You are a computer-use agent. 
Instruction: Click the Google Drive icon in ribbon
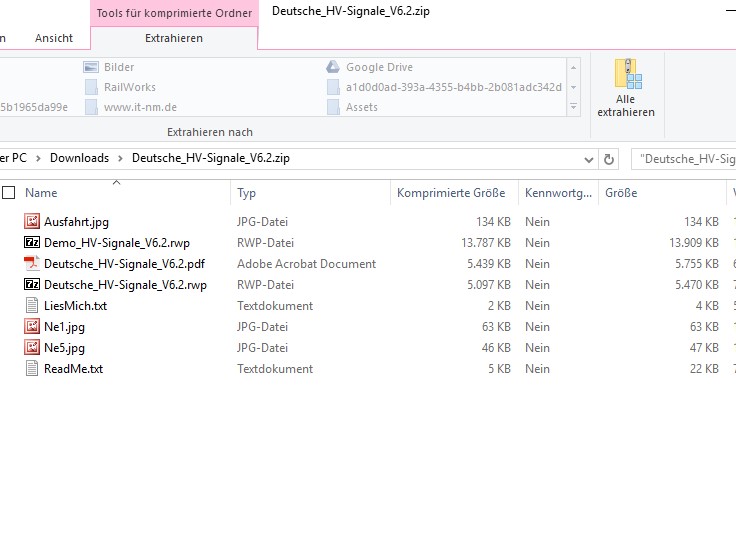click(333, 67)
